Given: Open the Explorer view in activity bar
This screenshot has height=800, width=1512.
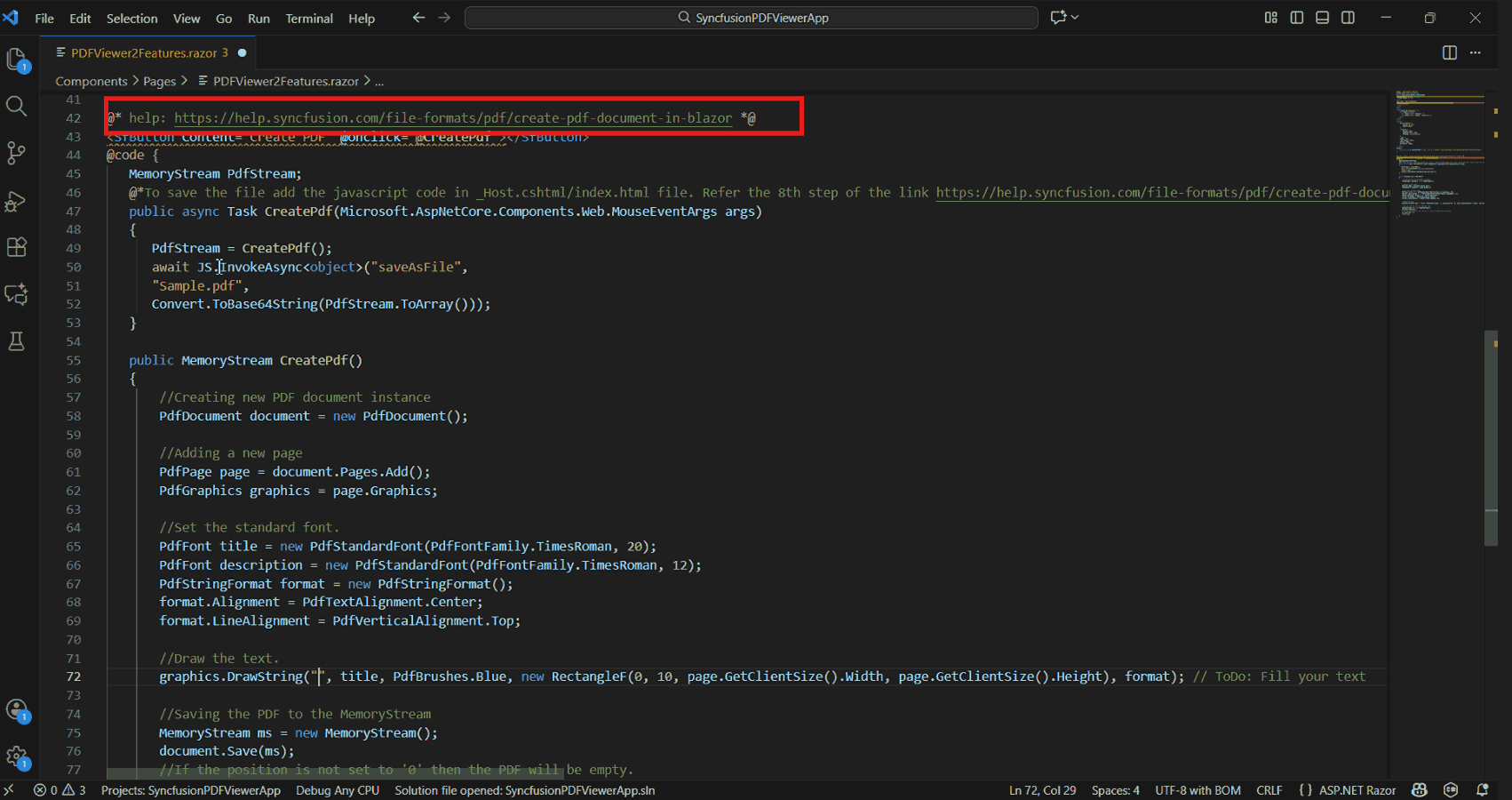Looking at the screenshot, I should 17,60.
